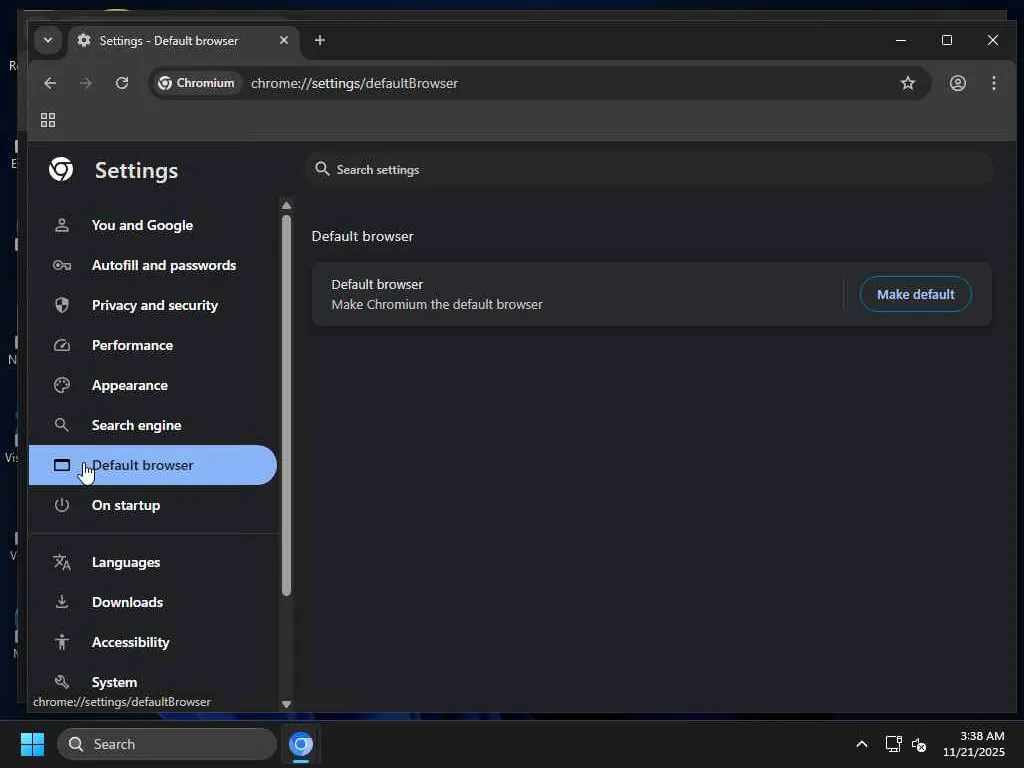
Task: Show hidden system tray icons
Action: tap(862, 744)
